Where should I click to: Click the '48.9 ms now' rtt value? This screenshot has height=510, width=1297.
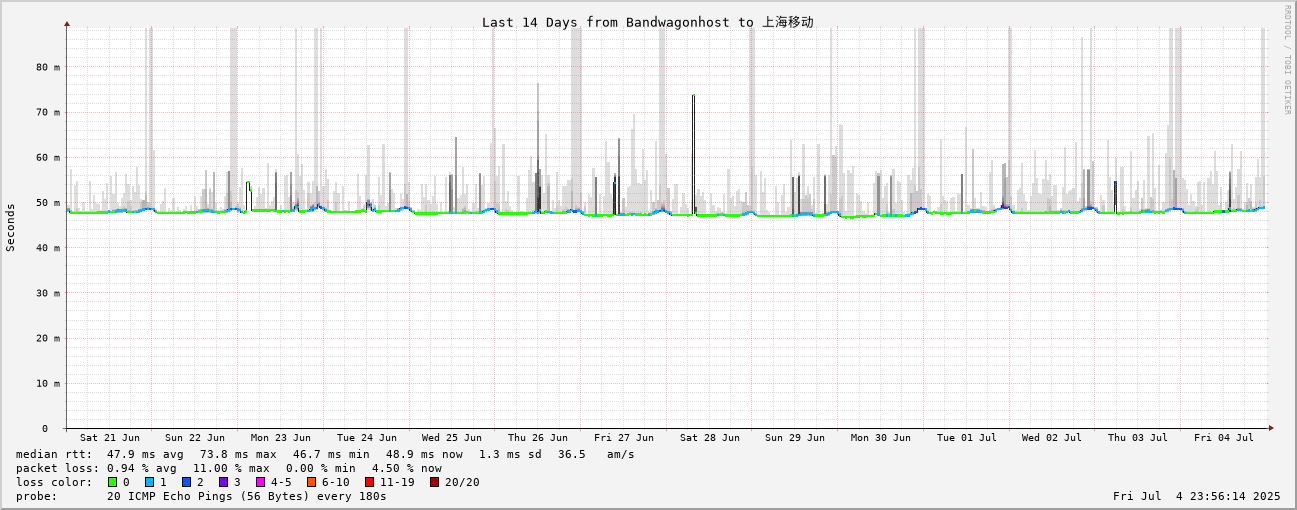coord(424,454)
